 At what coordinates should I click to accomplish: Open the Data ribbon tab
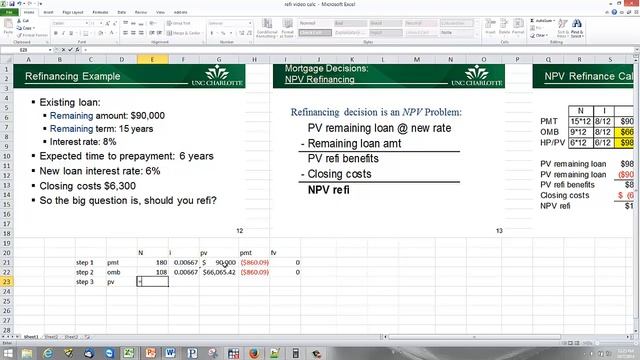pyautogui.click(x=122, y=12)
